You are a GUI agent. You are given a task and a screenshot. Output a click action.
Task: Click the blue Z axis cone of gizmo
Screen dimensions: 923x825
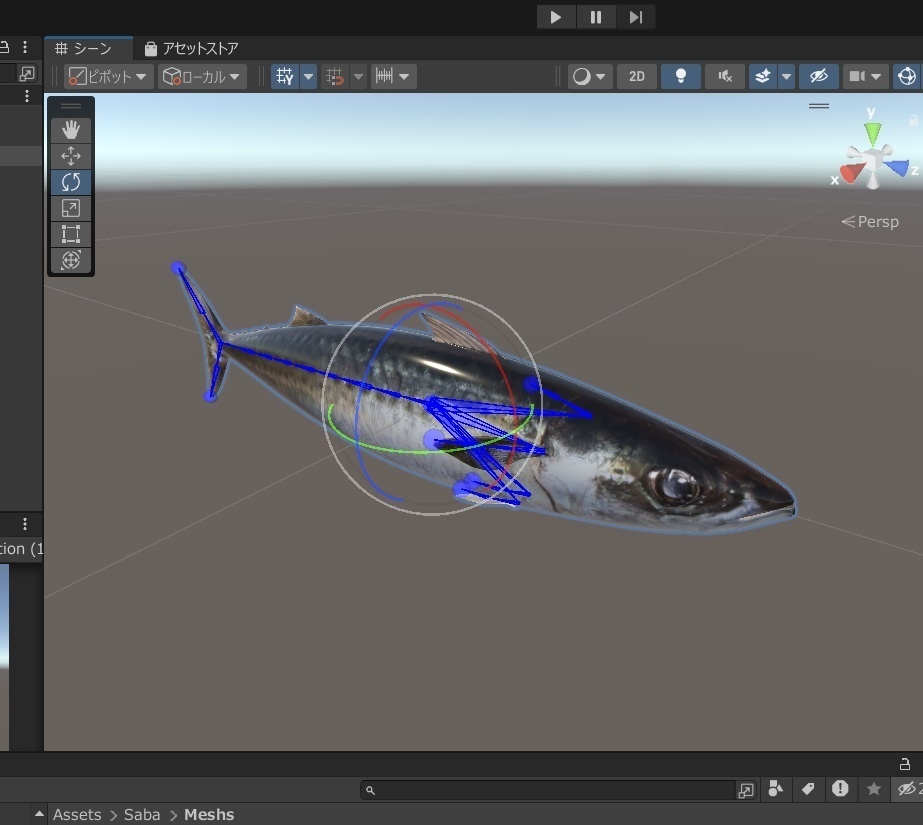(897, 168)
